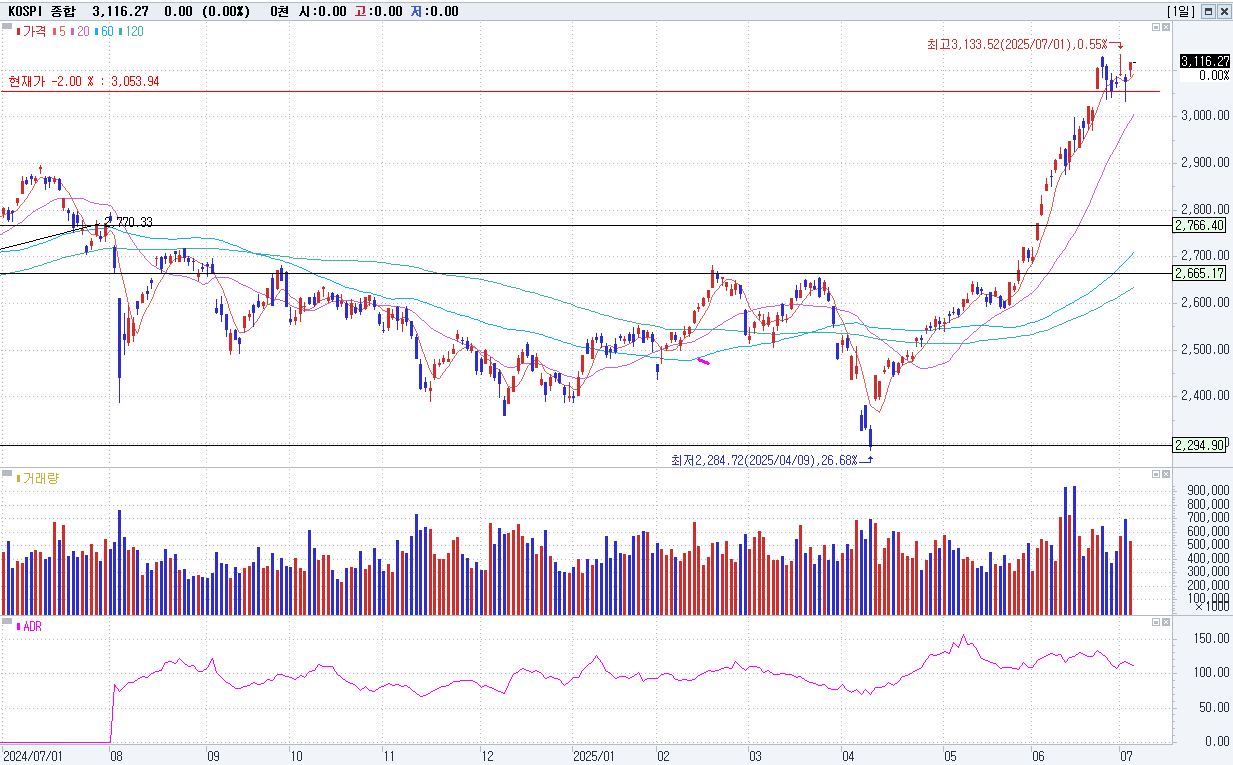Click the 2,500.00 price axis label
Image resolution: width=1233 pixels, height=765 pixels.
(x=1205, y=350)
